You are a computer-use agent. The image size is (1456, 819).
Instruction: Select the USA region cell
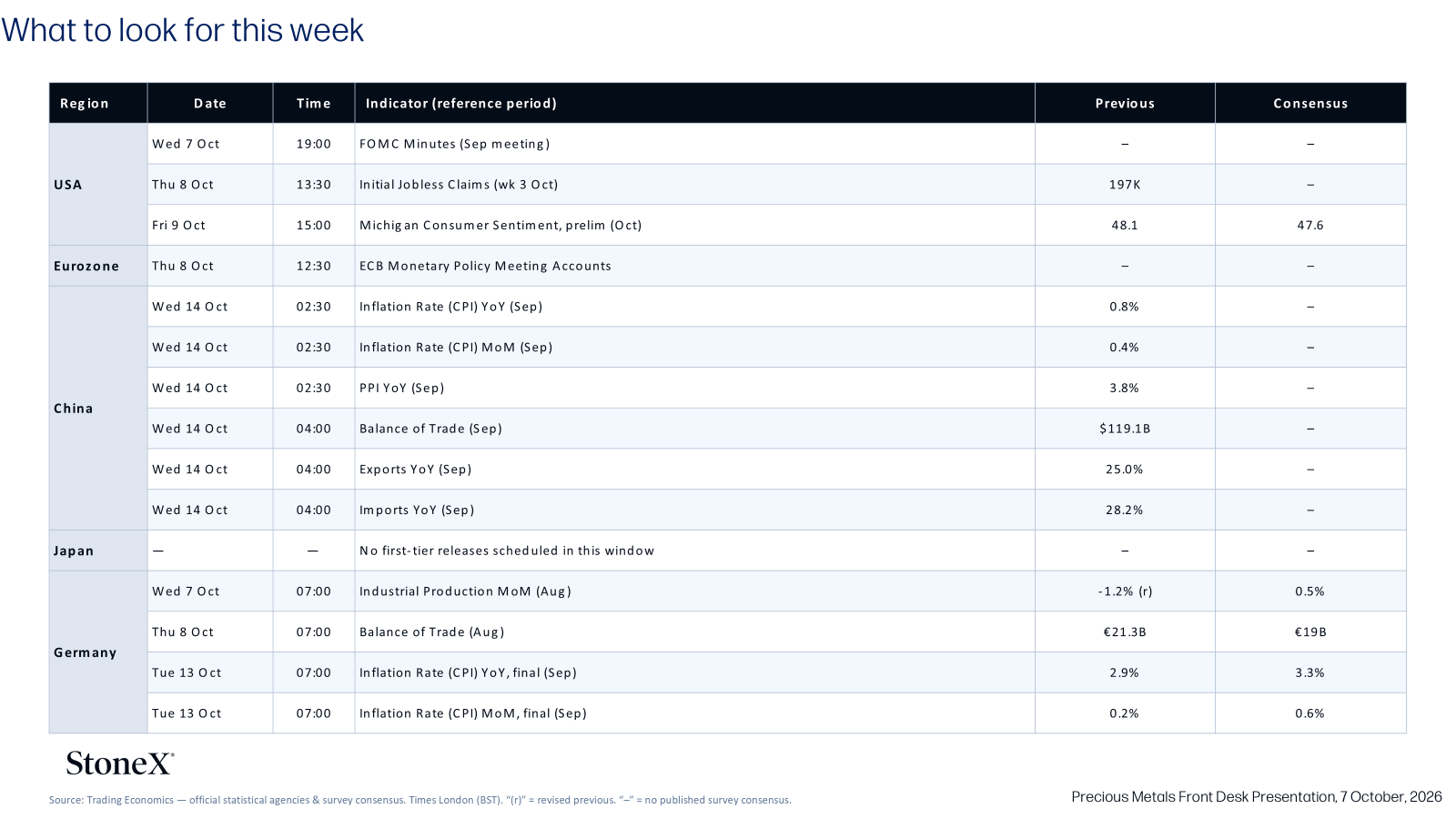98,185
